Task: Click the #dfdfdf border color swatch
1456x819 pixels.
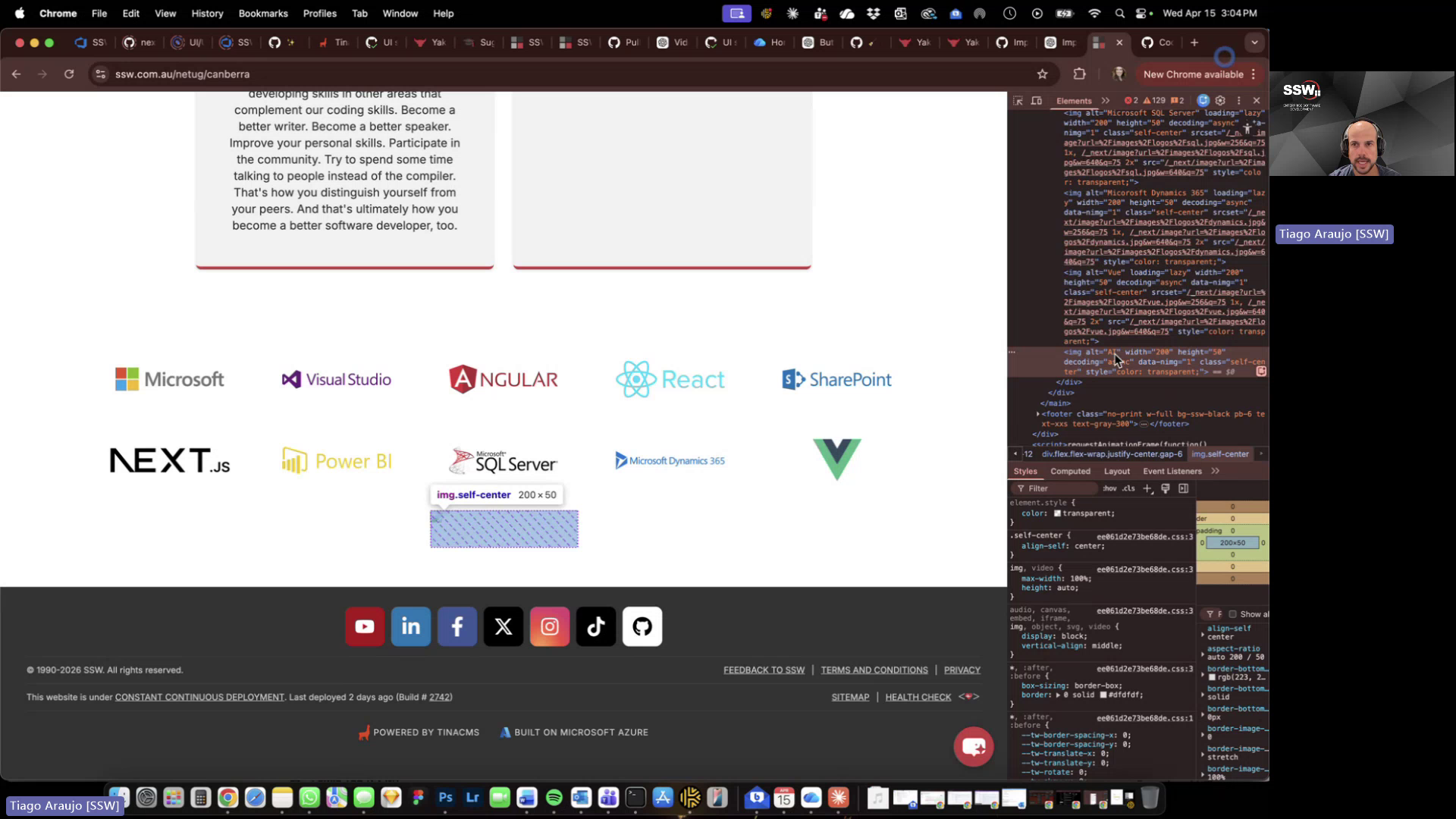Action: (x=1103, y=695)
